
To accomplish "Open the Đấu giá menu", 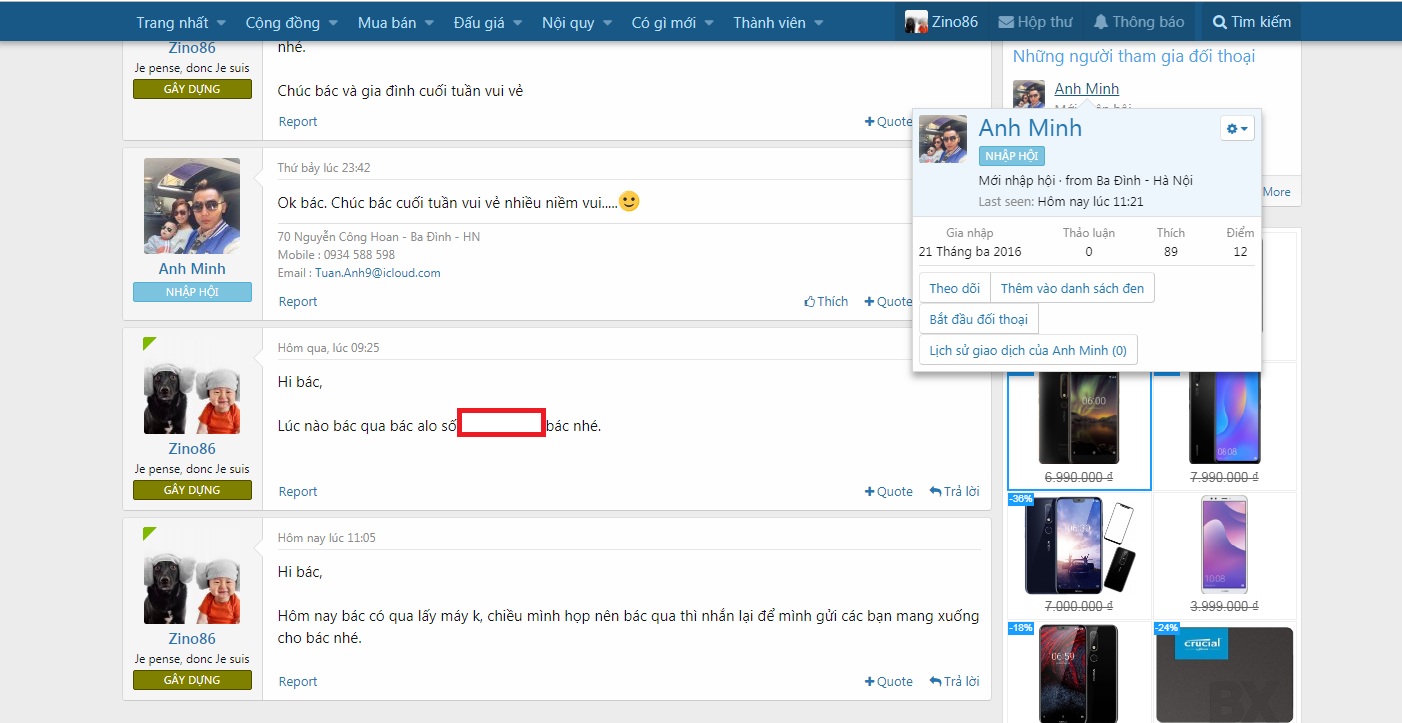I will 488,22.
